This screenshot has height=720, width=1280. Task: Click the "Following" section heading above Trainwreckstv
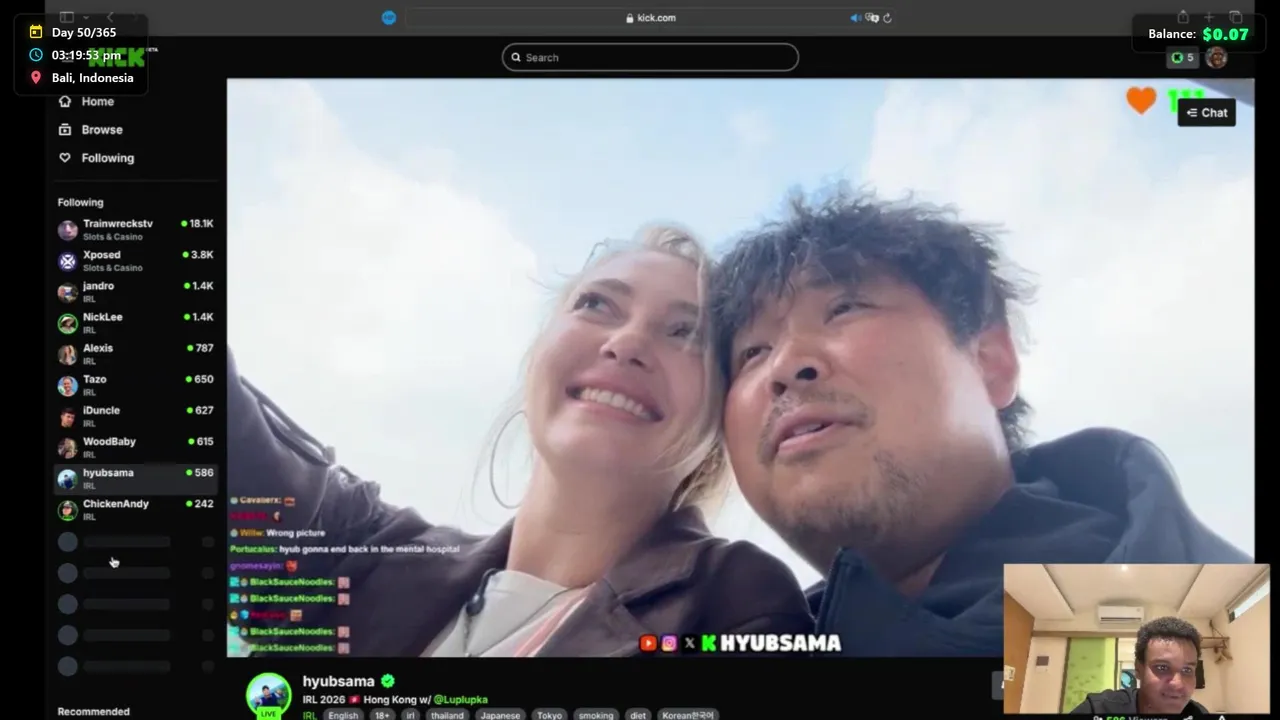tap(80, 202)
